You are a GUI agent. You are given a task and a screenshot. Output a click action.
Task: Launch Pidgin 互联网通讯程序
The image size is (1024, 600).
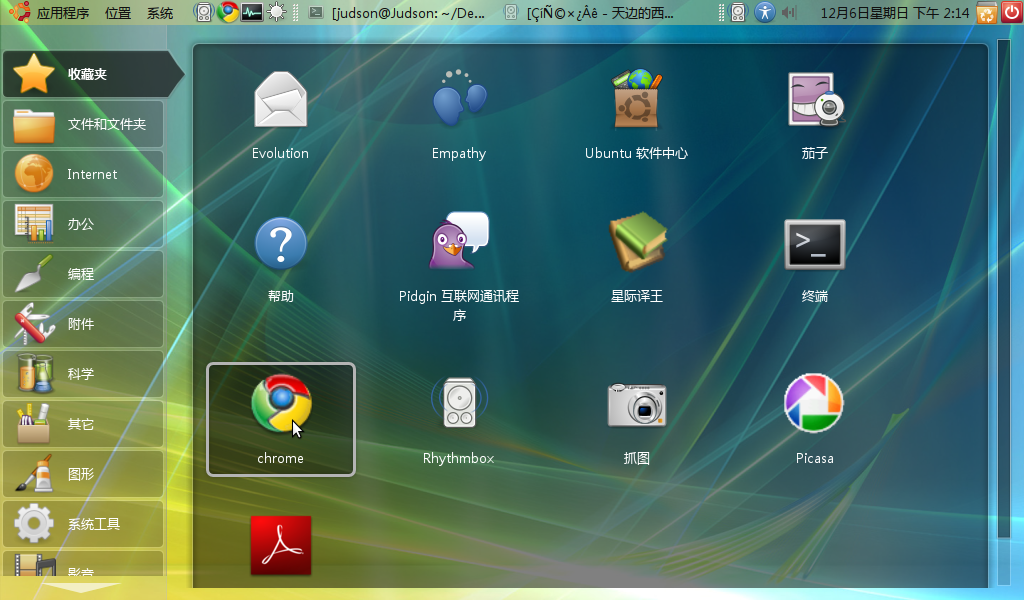(458, 266)
